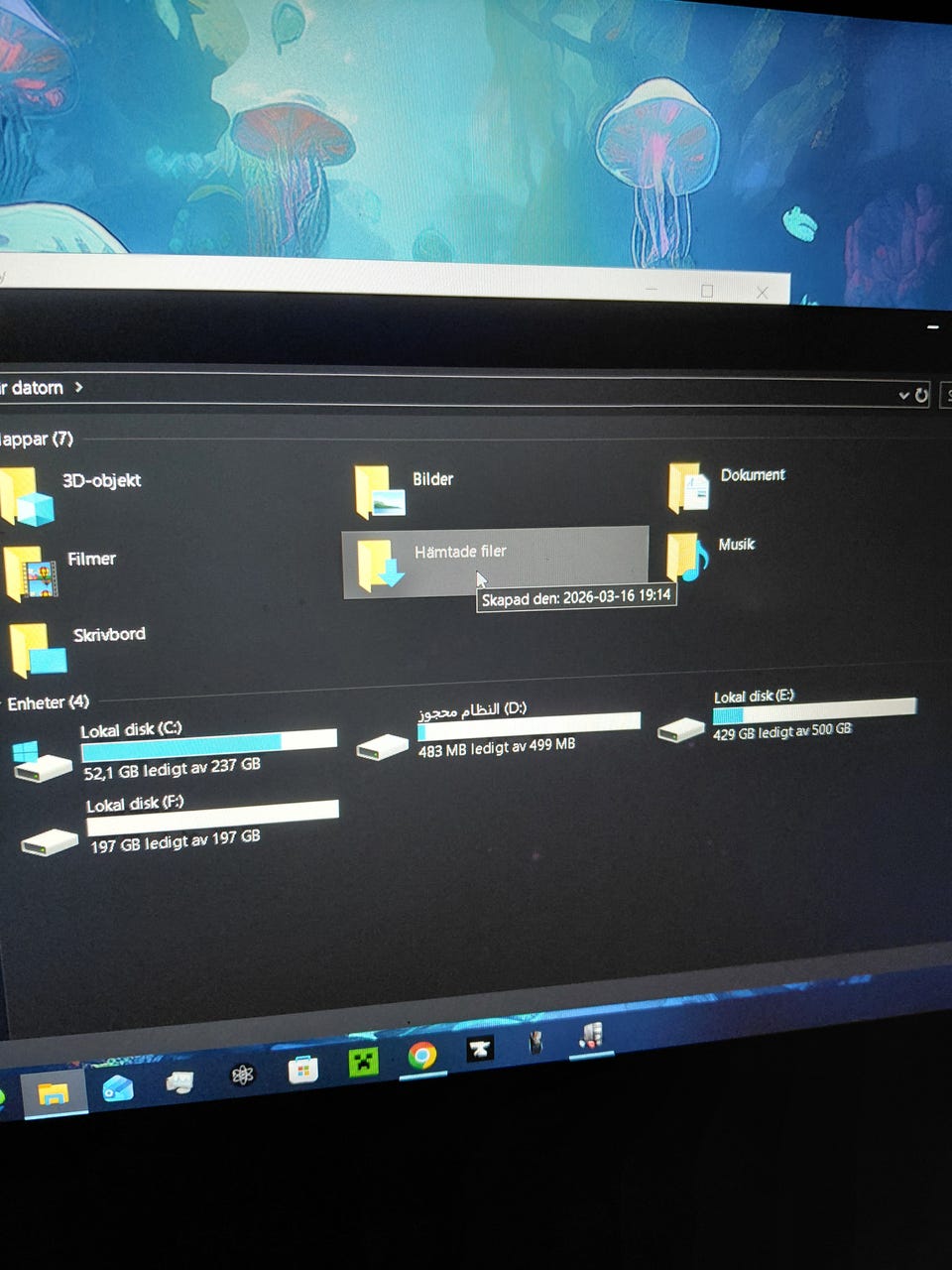Close the white window behind Explorer
Screen dimensions: 952x1270
(x=762, y=292)
